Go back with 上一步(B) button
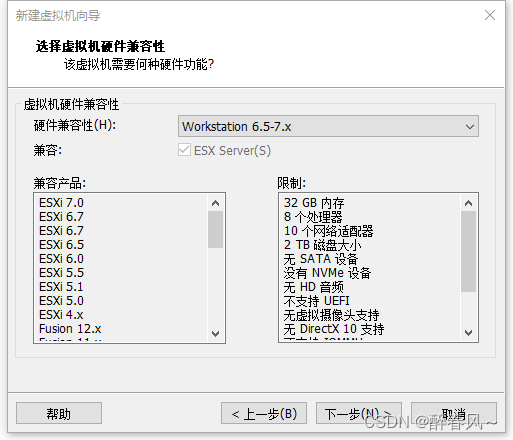Image resolution: width=513 pixels, height=440 pixels. pos(264,413)
